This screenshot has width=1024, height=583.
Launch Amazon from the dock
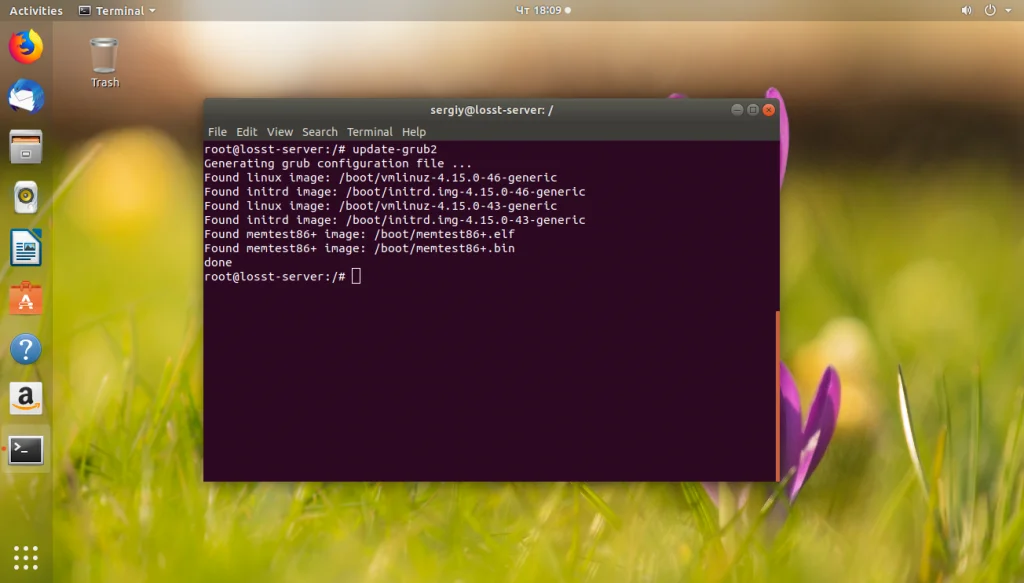tap(25, 399)
